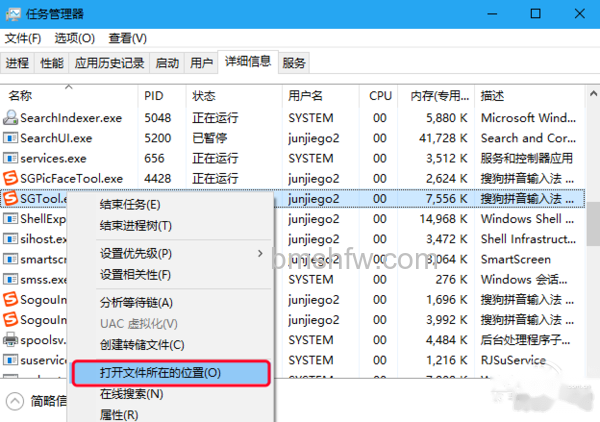Click memory value 41,728 K
The height and width of the screenshot is (422, 600).
tap(443, 138)
